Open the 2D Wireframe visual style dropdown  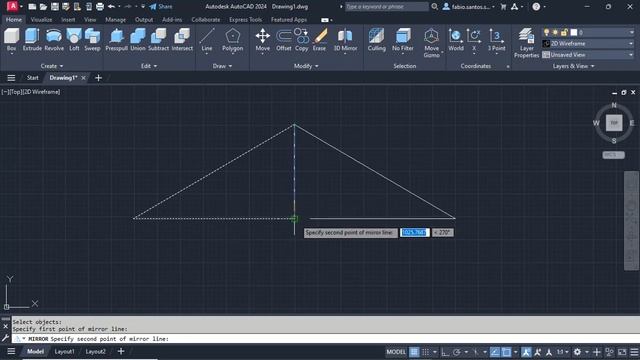click(x=588, y=43)
